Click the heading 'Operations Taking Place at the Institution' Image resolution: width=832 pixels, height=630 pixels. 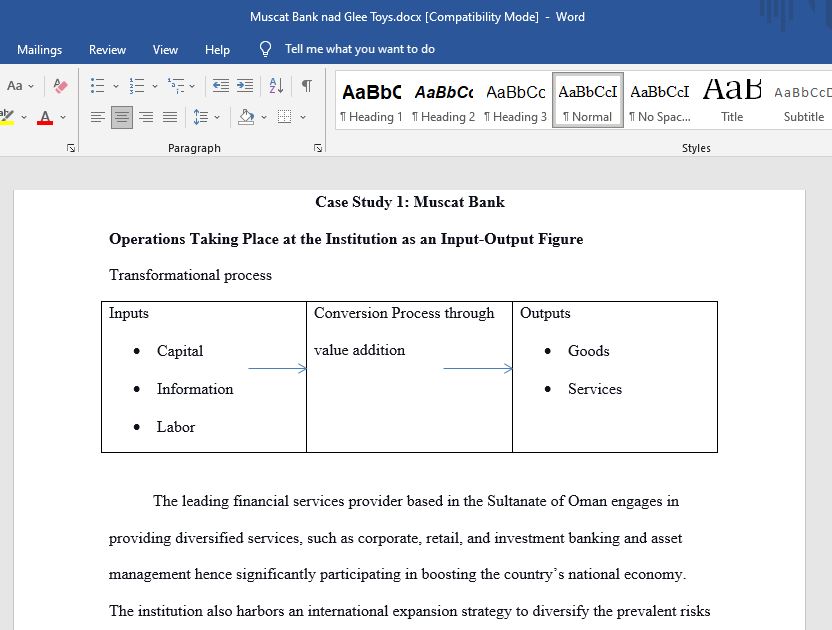pyautogui.click(x=254, y=239)
